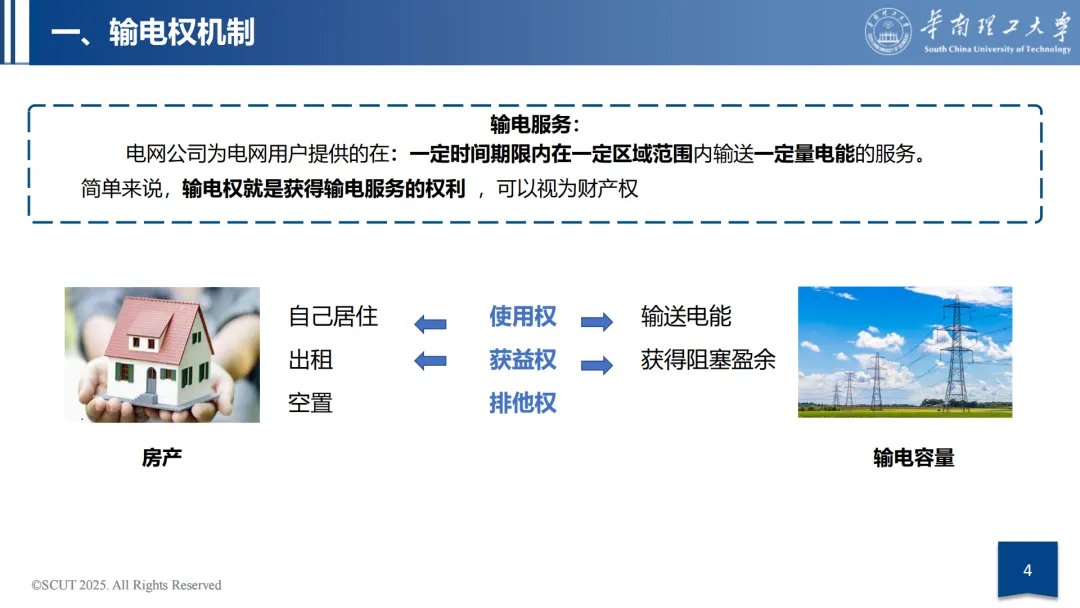Click the bold phrase 一定量电能
The height and width of the screenshot is (608, 1080).
point(804,154)
